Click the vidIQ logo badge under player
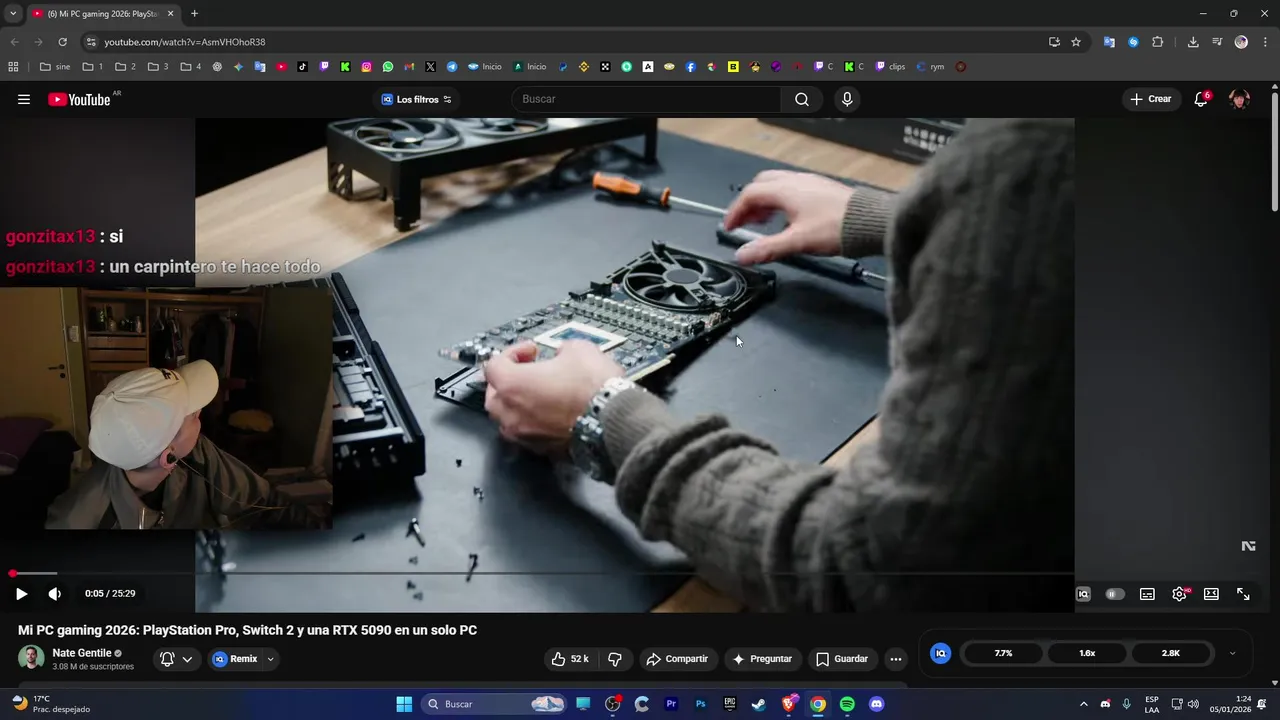 [940, 653]
